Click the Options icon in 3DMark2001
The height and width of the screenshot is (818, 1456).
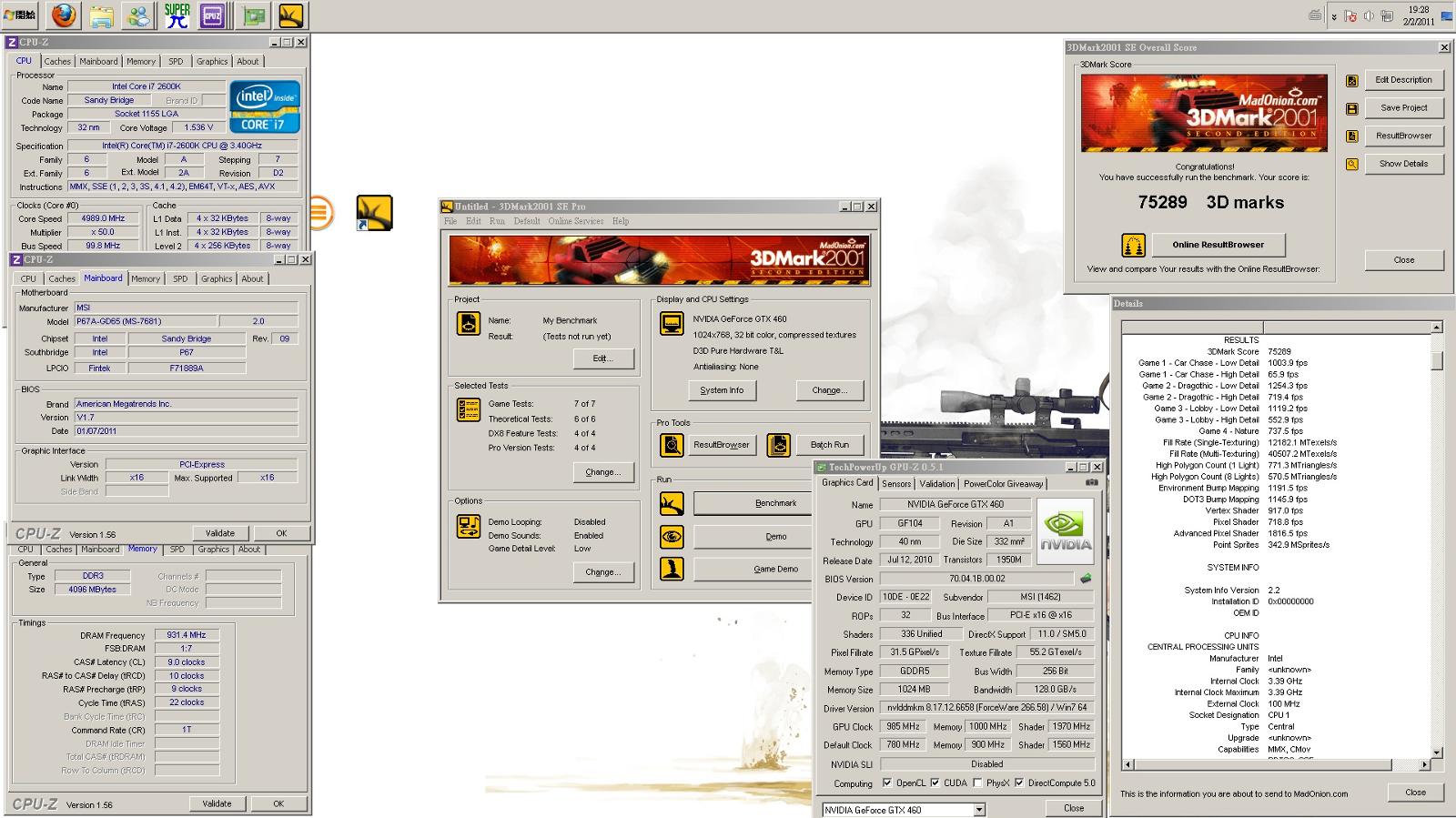pyautogui.click(x=469, y=526)
